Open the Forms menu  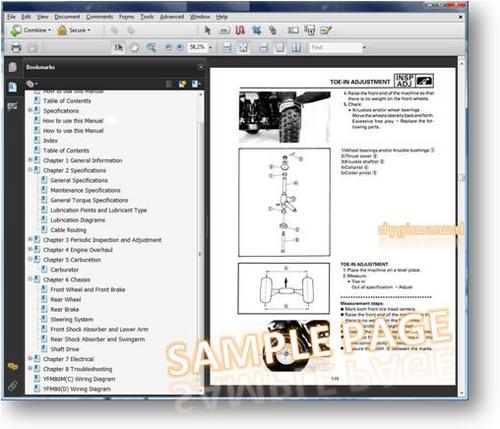126,17
